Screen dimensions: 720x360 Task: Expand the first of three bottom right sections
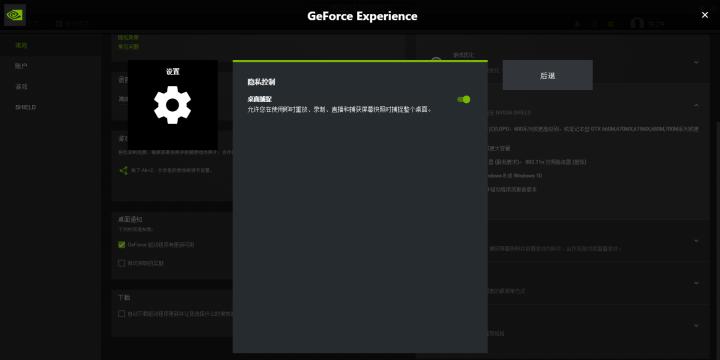click(696, 241)
